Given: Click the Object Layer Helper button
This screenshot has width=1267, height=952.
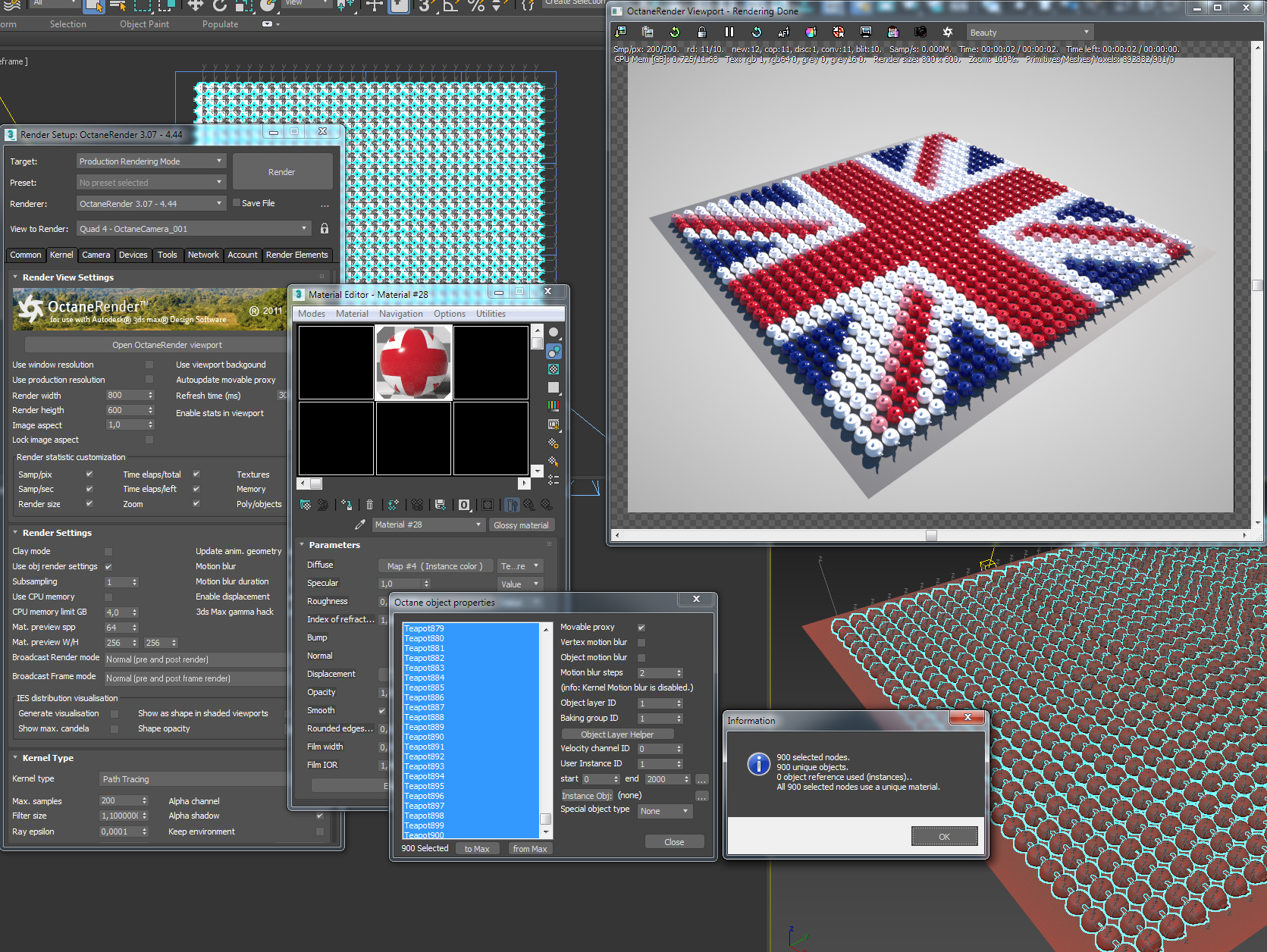Looking at the screenshot, I should pos(617,734).
